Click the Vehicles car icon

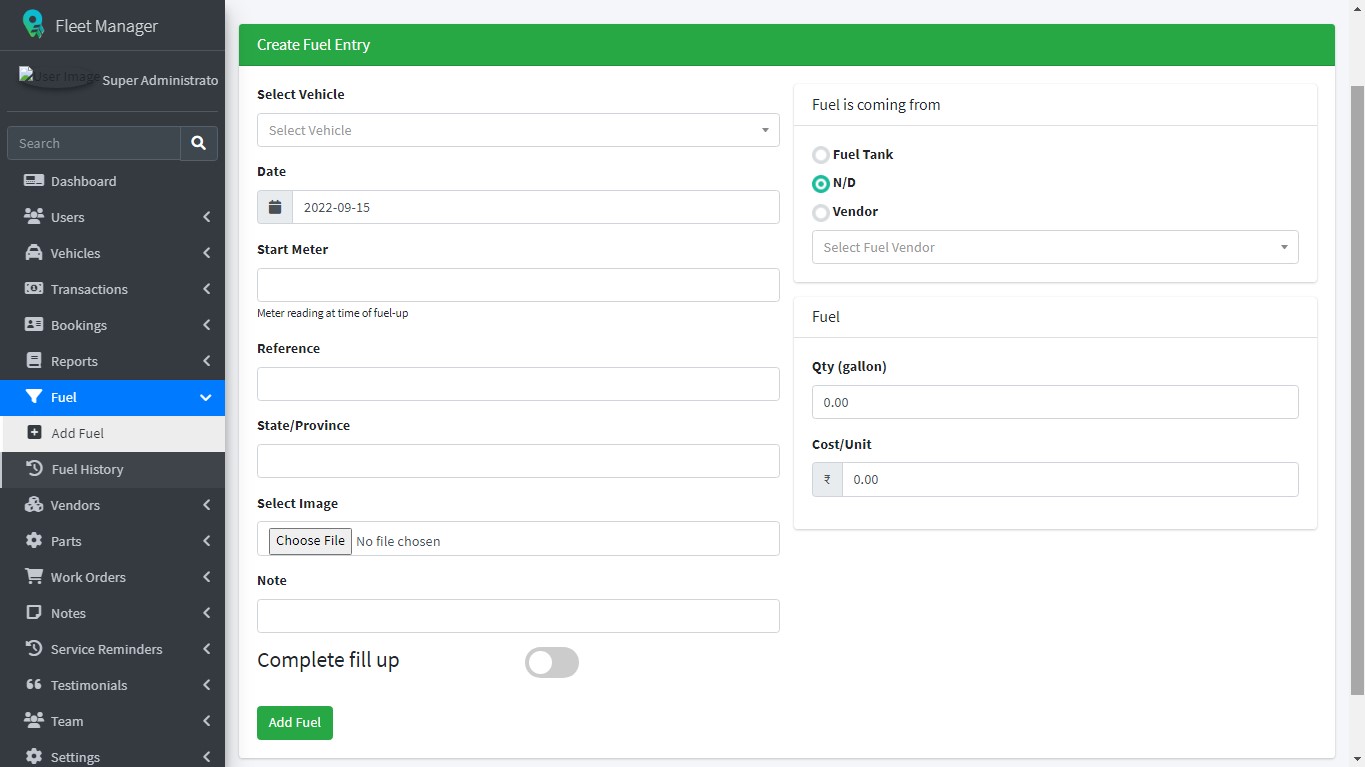pos(34,253)
